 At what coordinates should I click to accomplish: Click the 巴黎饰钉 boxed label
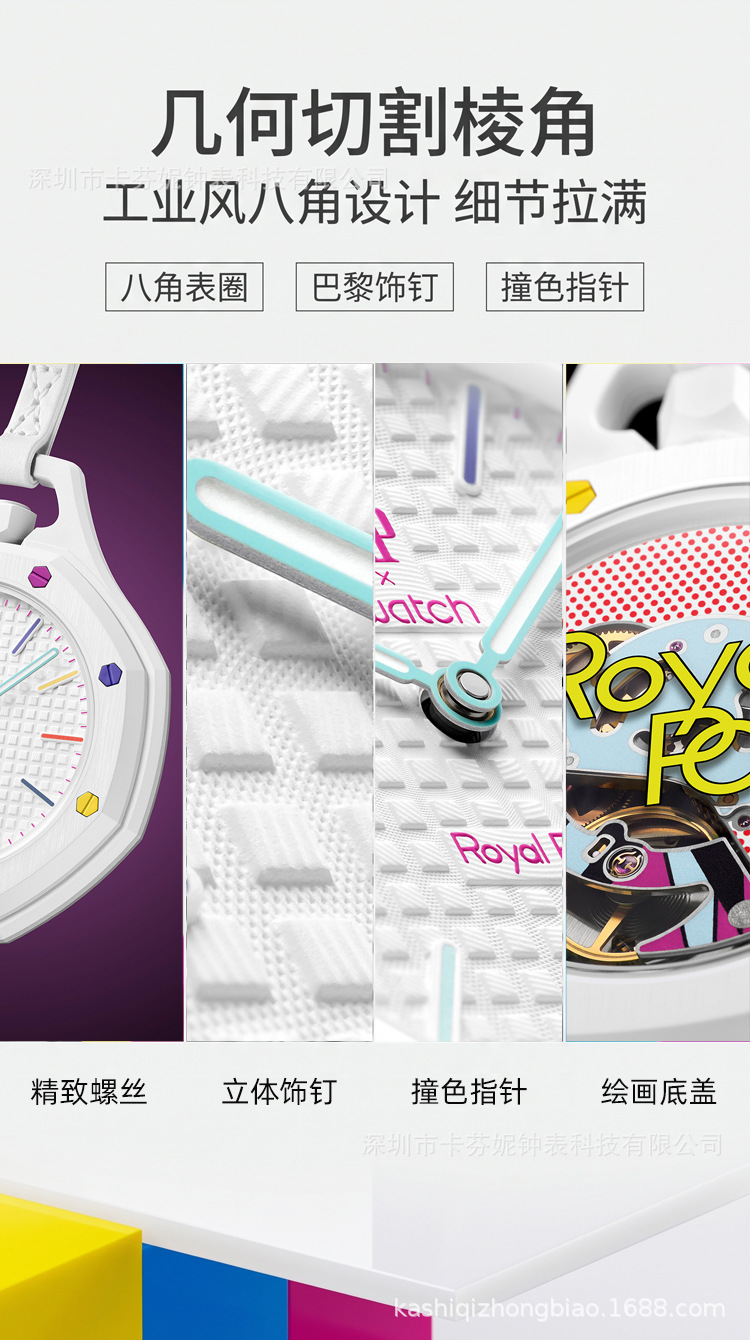point(375,287)
